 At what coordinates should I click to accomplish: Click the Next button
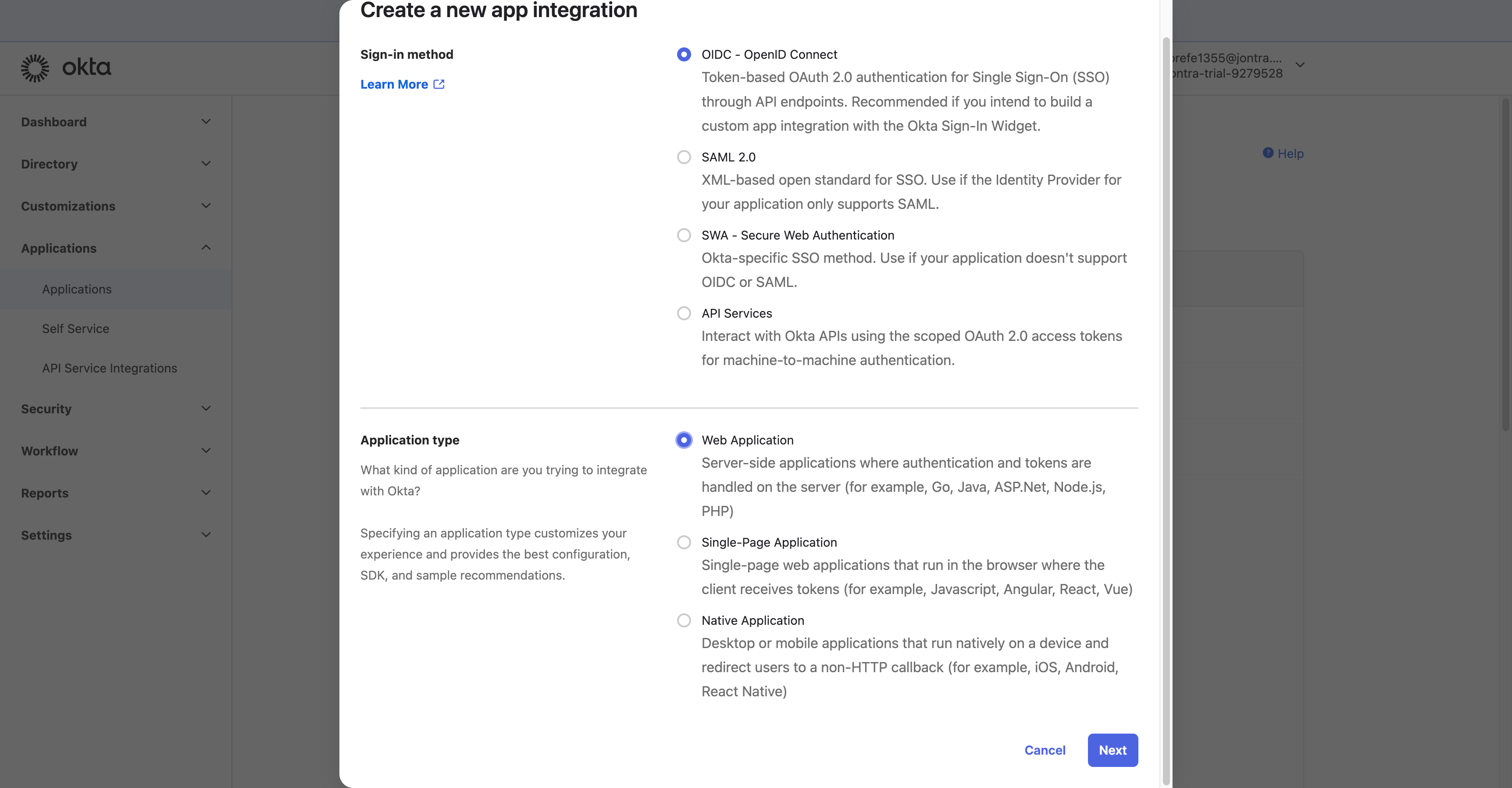(x=1112, y=750)
